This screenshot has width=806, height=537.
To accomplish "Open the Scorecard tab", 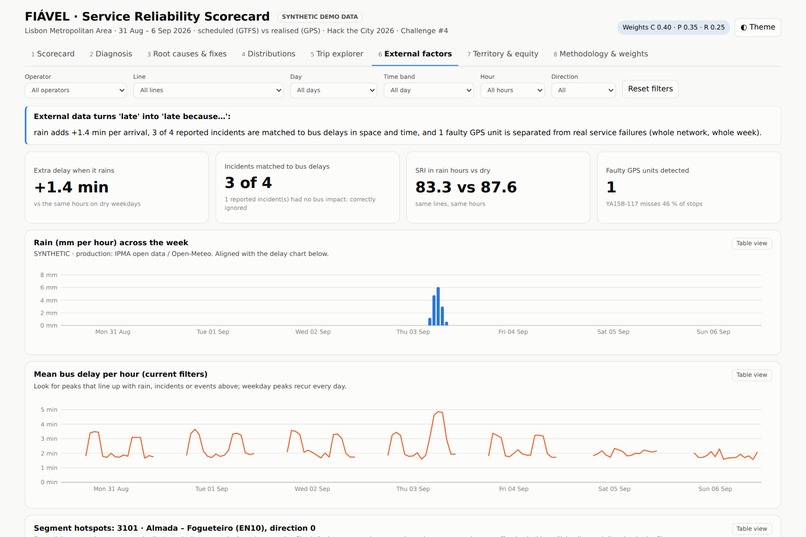I will (x=53, y=54).
